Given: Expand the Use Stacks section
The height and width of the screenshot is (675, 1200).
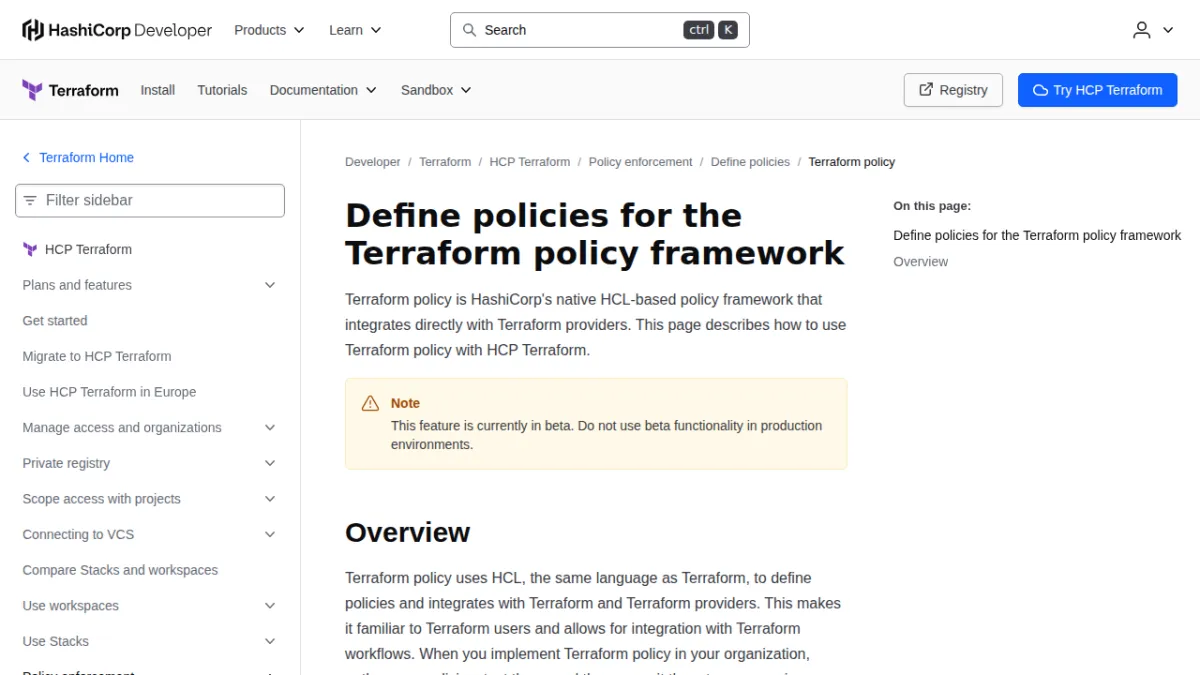Looking at the screenshot, I should point(270,641).
